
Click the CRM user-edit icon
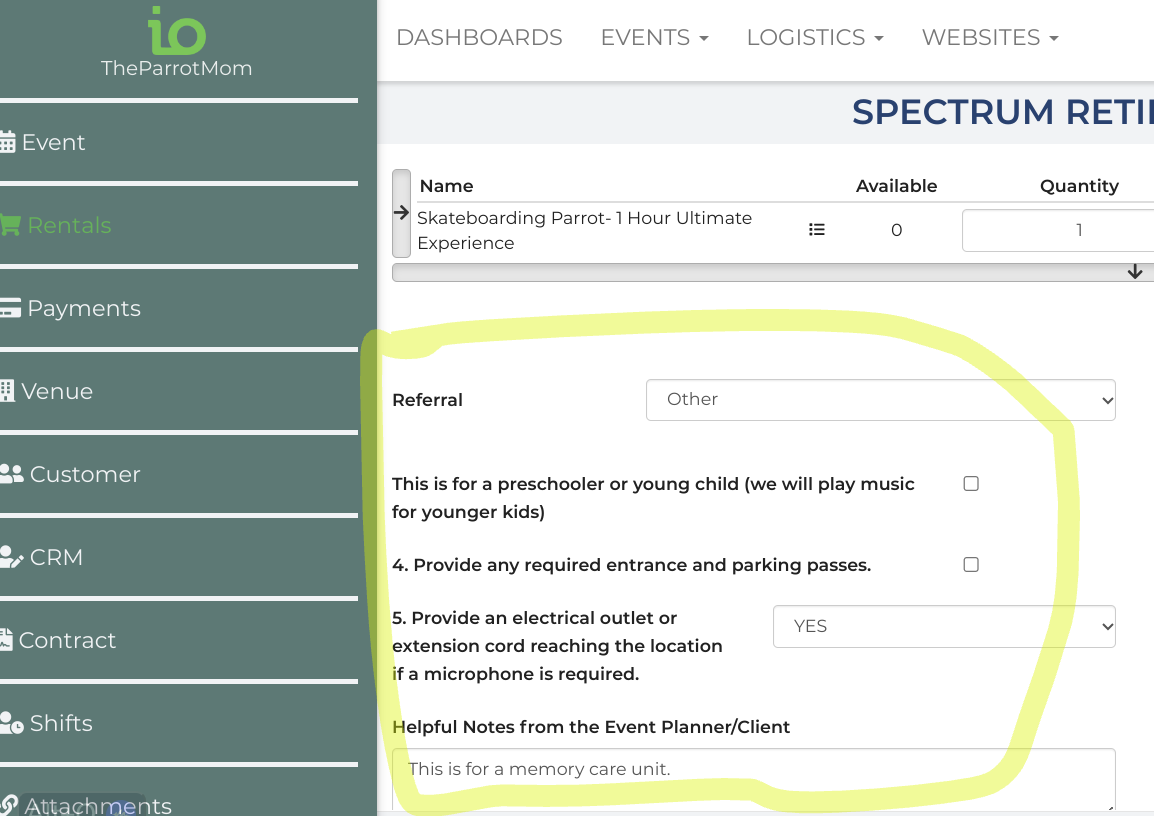coord(12,557)
